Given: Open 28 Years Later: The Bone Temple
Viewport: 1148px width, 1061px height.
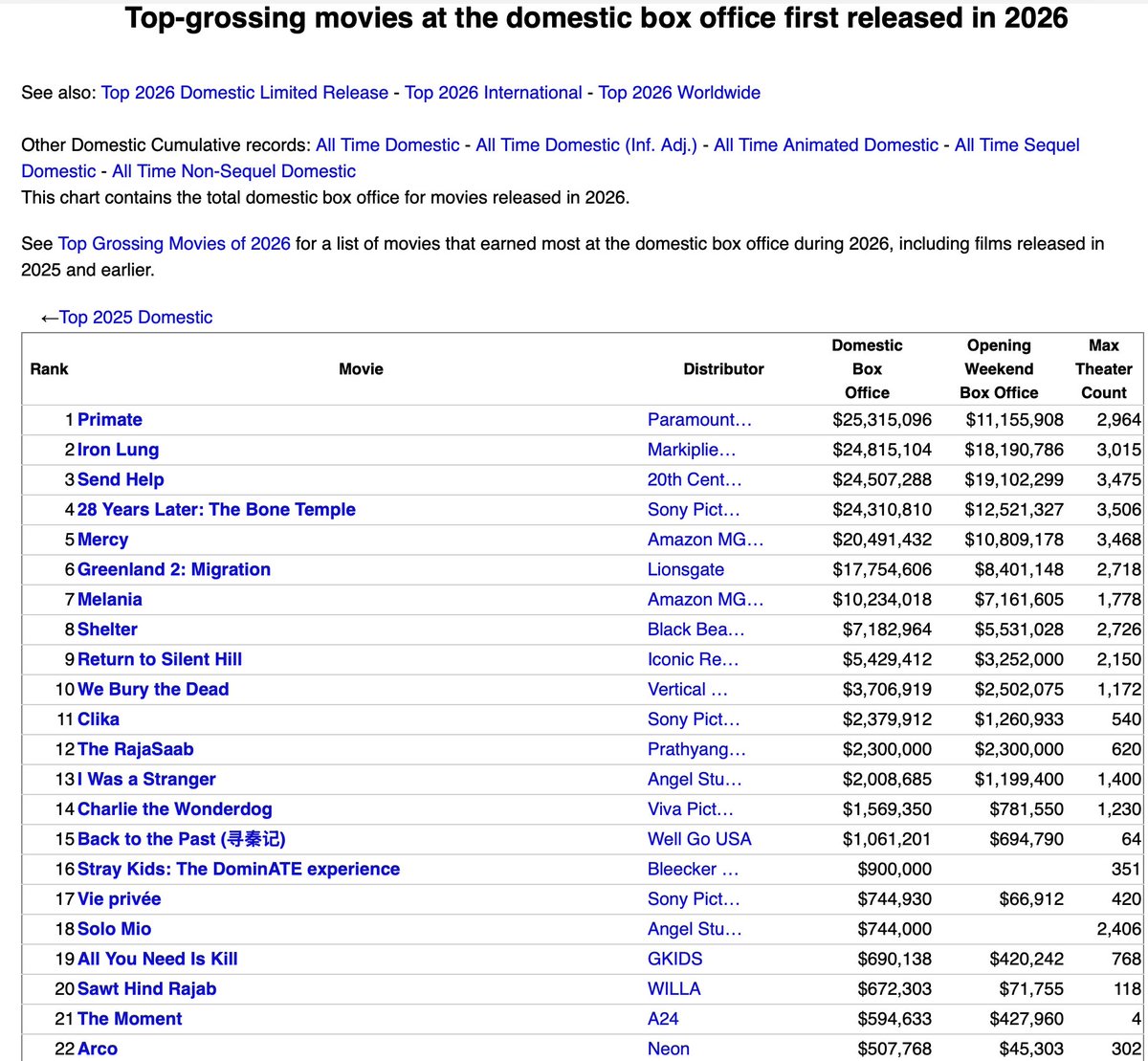Looking at the screenshot, I should [216, 510].
